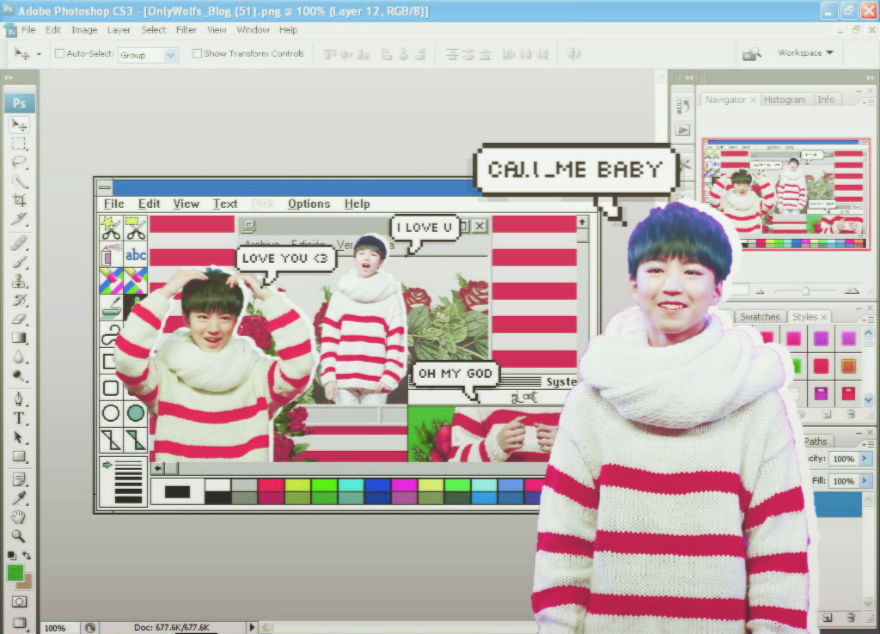The height and width of the screenshot is (634, 880).
Task: Open the tool preset picker arrow
Action: coord(39,54)
